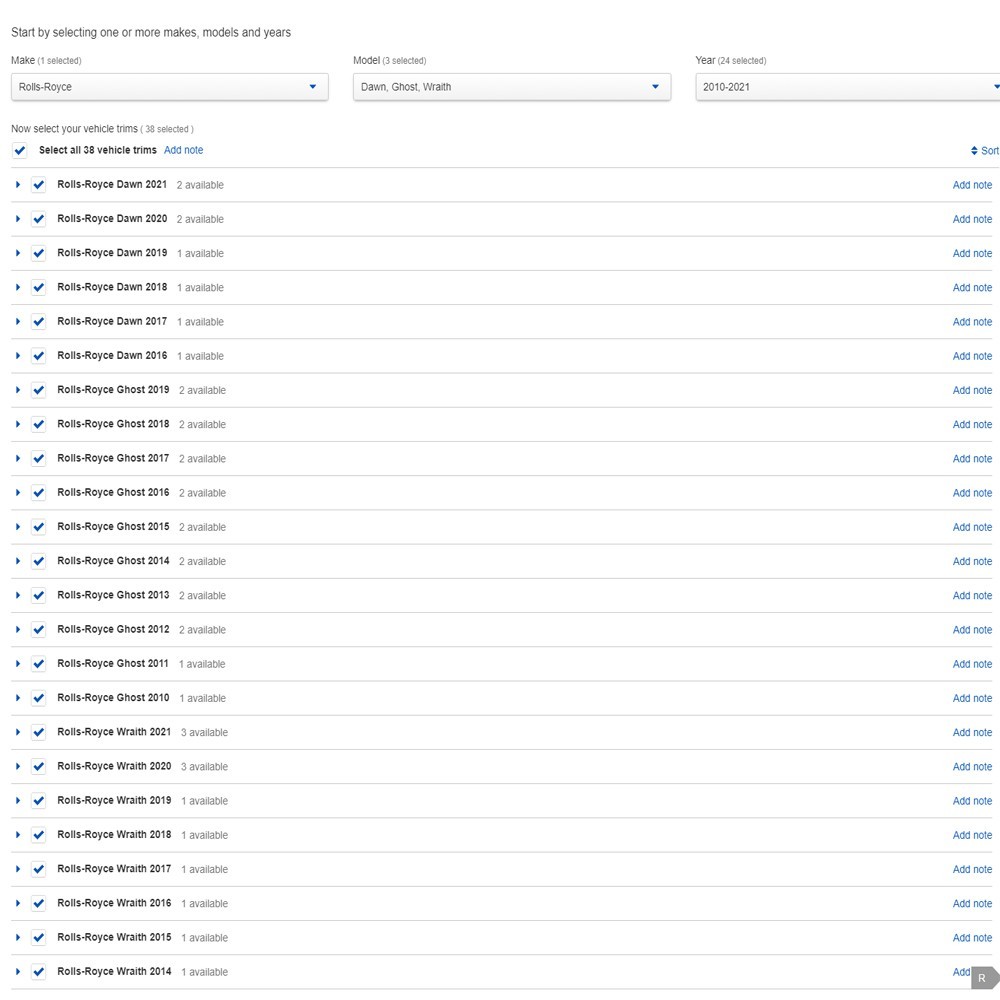Screen dimensions: 1000x1000
Task: Click the Rolls-Royce Dawn 2020 label
Action: point(112,219)
